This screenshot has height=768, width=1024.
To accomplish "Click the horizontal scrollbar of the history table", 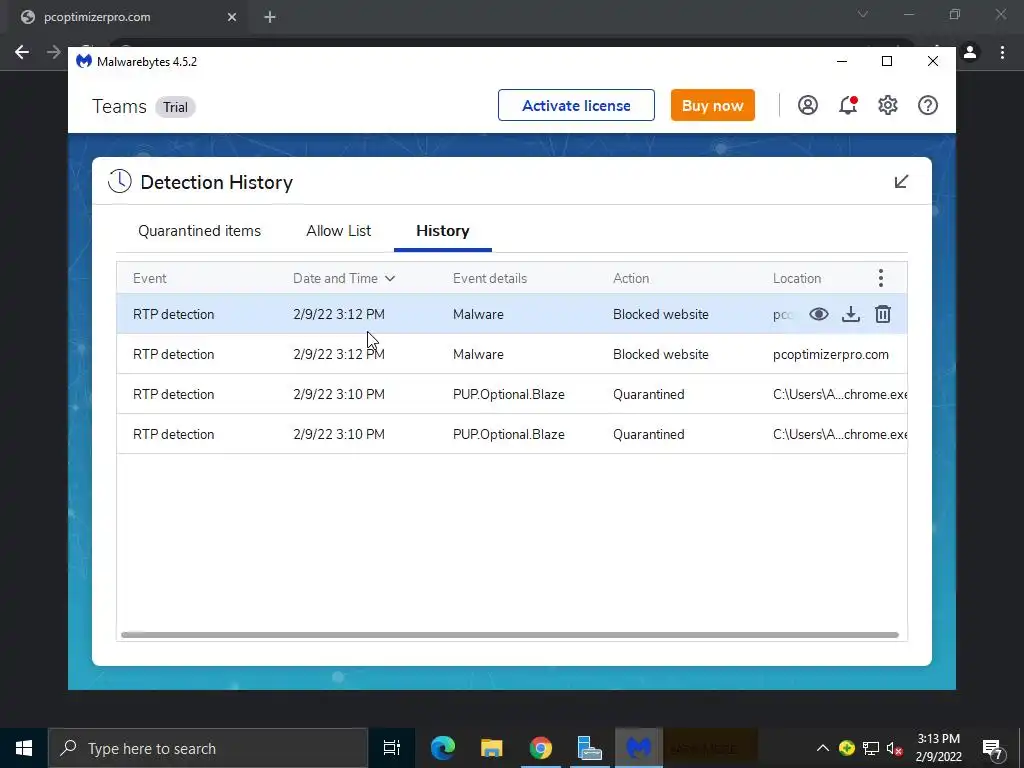I will click(509, 635).
